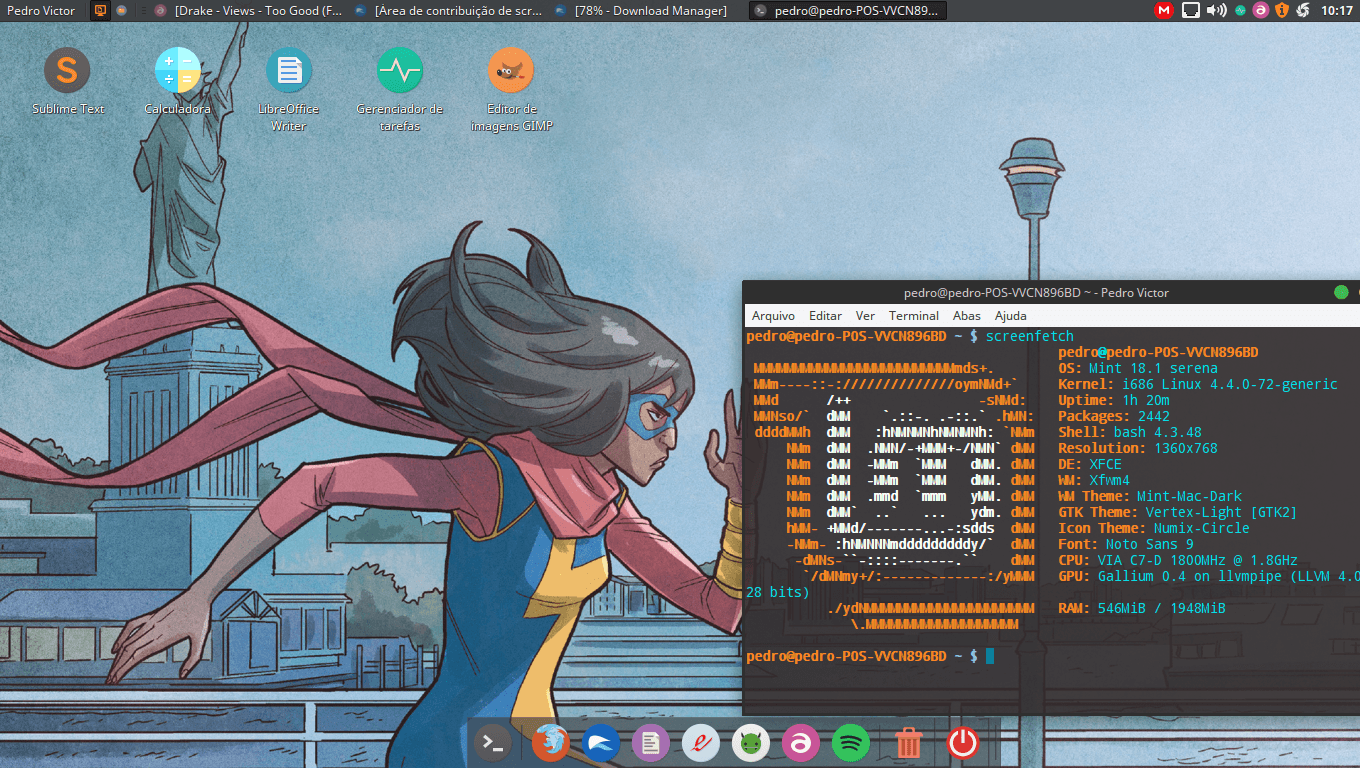The width and height of the screenshot is (1360, 768).
Task: Open the Arquivo menu in the terminal
Action: (x=772, y=315)
